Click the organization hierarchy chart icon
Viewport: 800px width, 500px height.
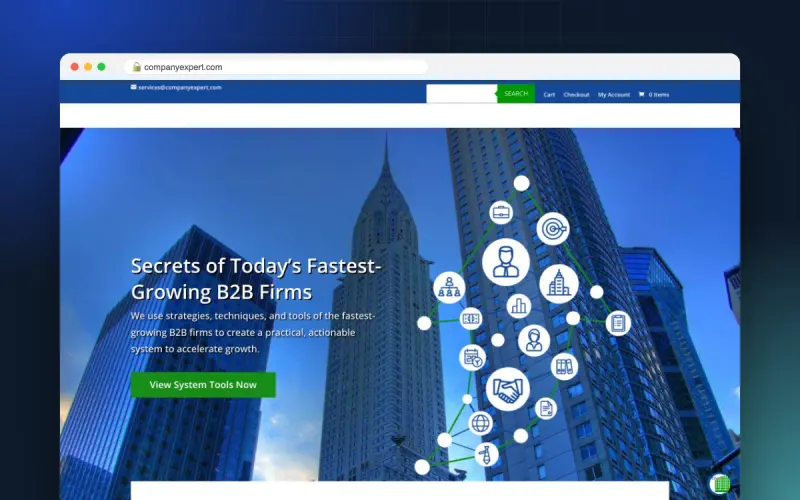(x=449, y=287)
